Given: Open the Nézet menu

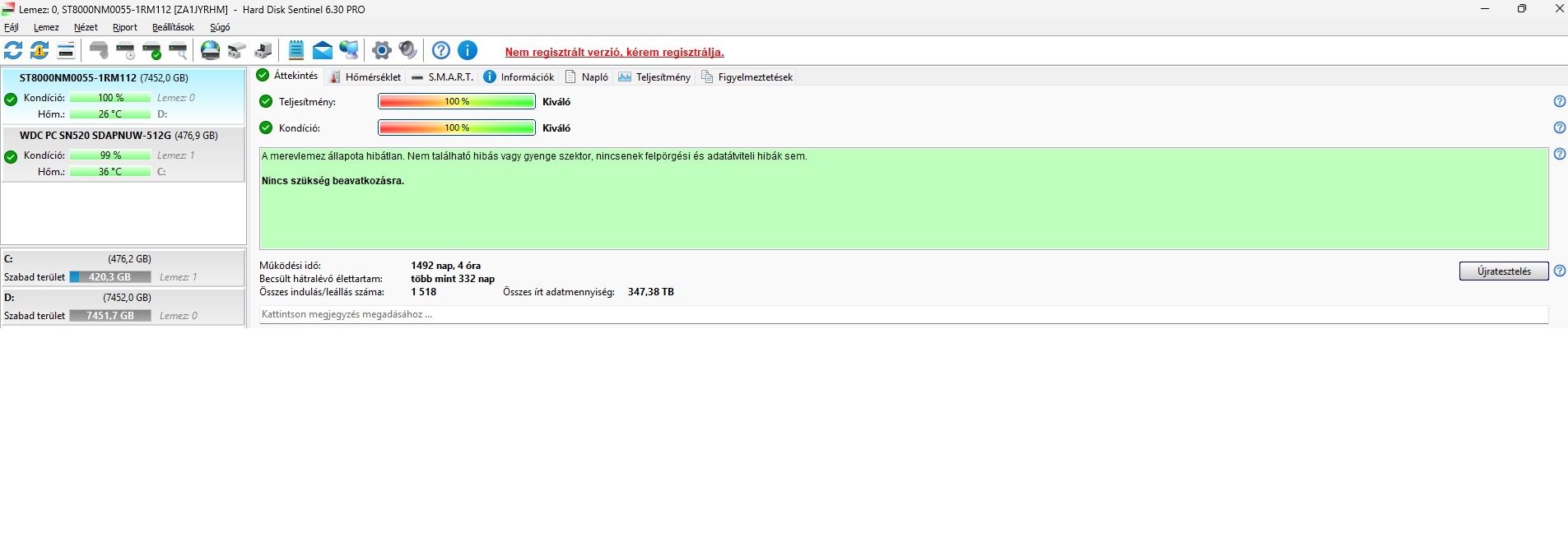Looking at the screenshot, I should tap(86, 27).
